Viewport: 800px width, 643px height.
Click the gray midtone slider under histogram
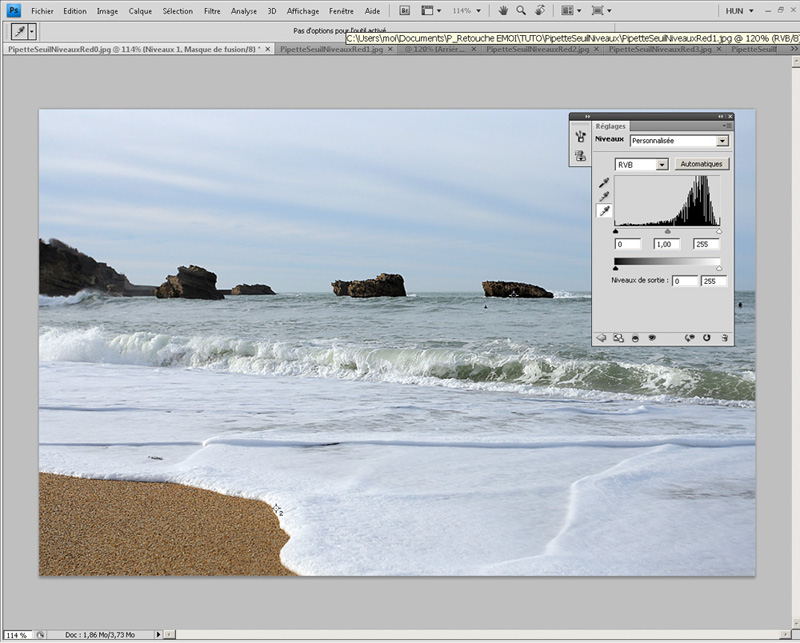tap(667, 231)
